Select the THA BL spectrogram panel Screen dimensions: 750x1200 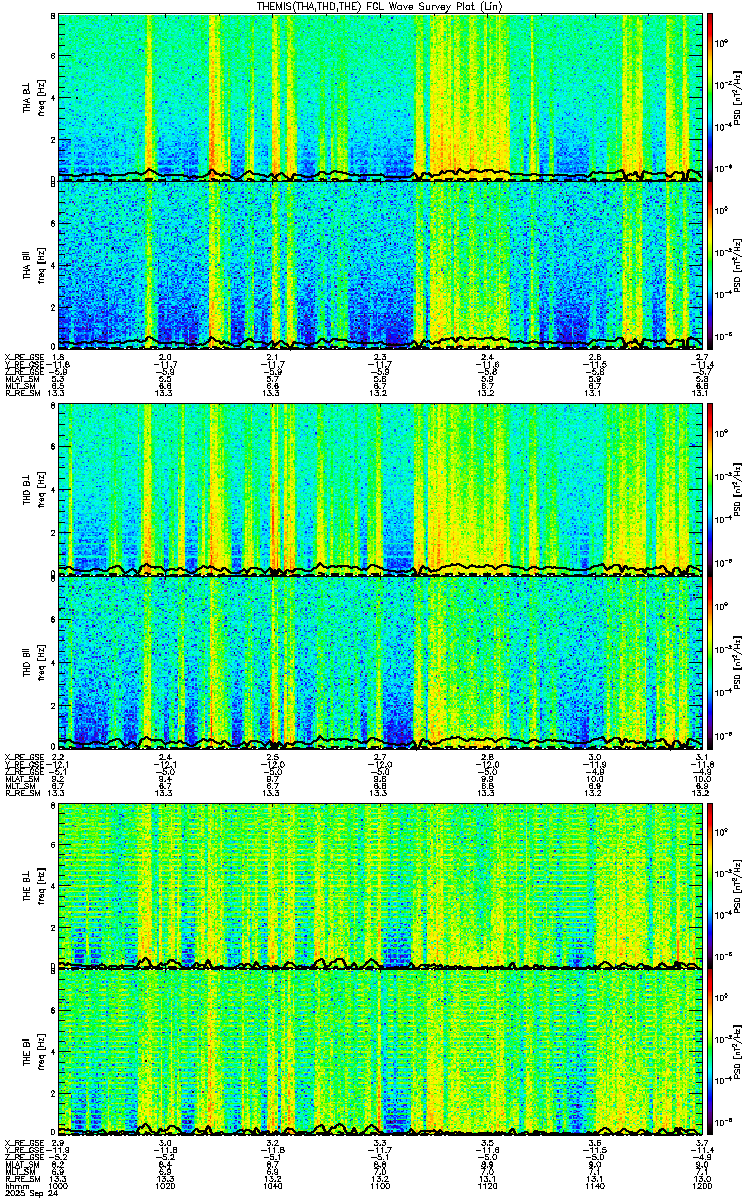(x=380, y=96)
